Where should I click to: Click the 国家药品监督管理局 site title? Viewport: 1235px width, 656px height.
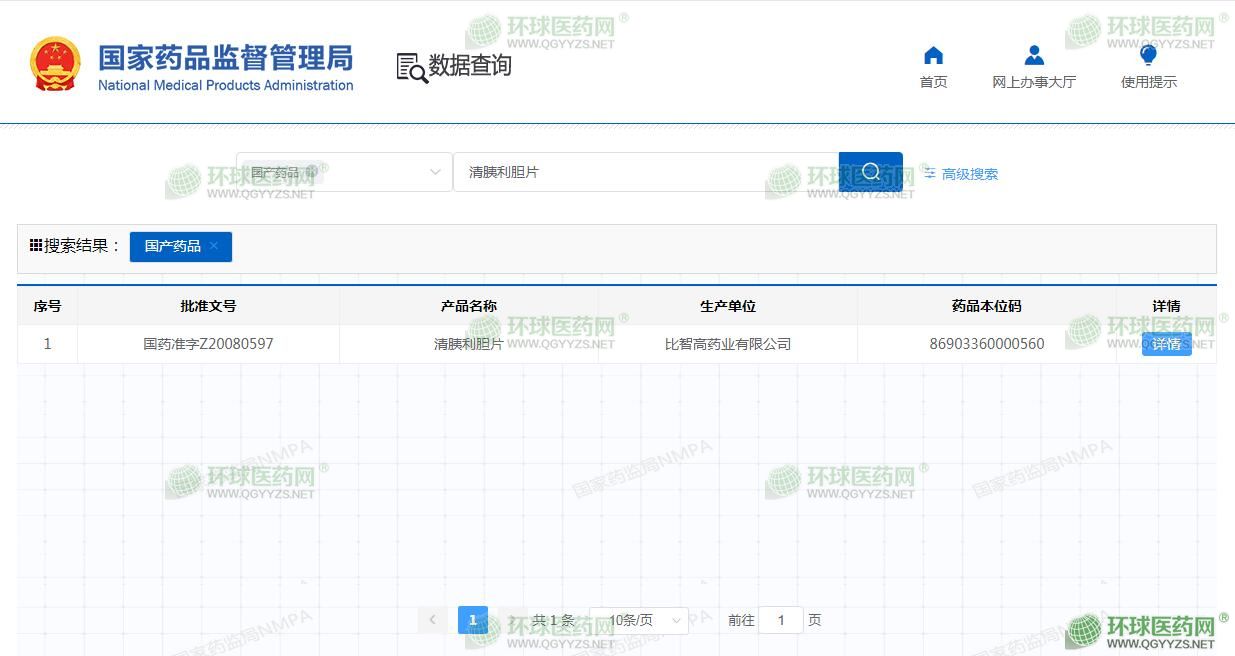pyautogui.click(x=225, y=58)
